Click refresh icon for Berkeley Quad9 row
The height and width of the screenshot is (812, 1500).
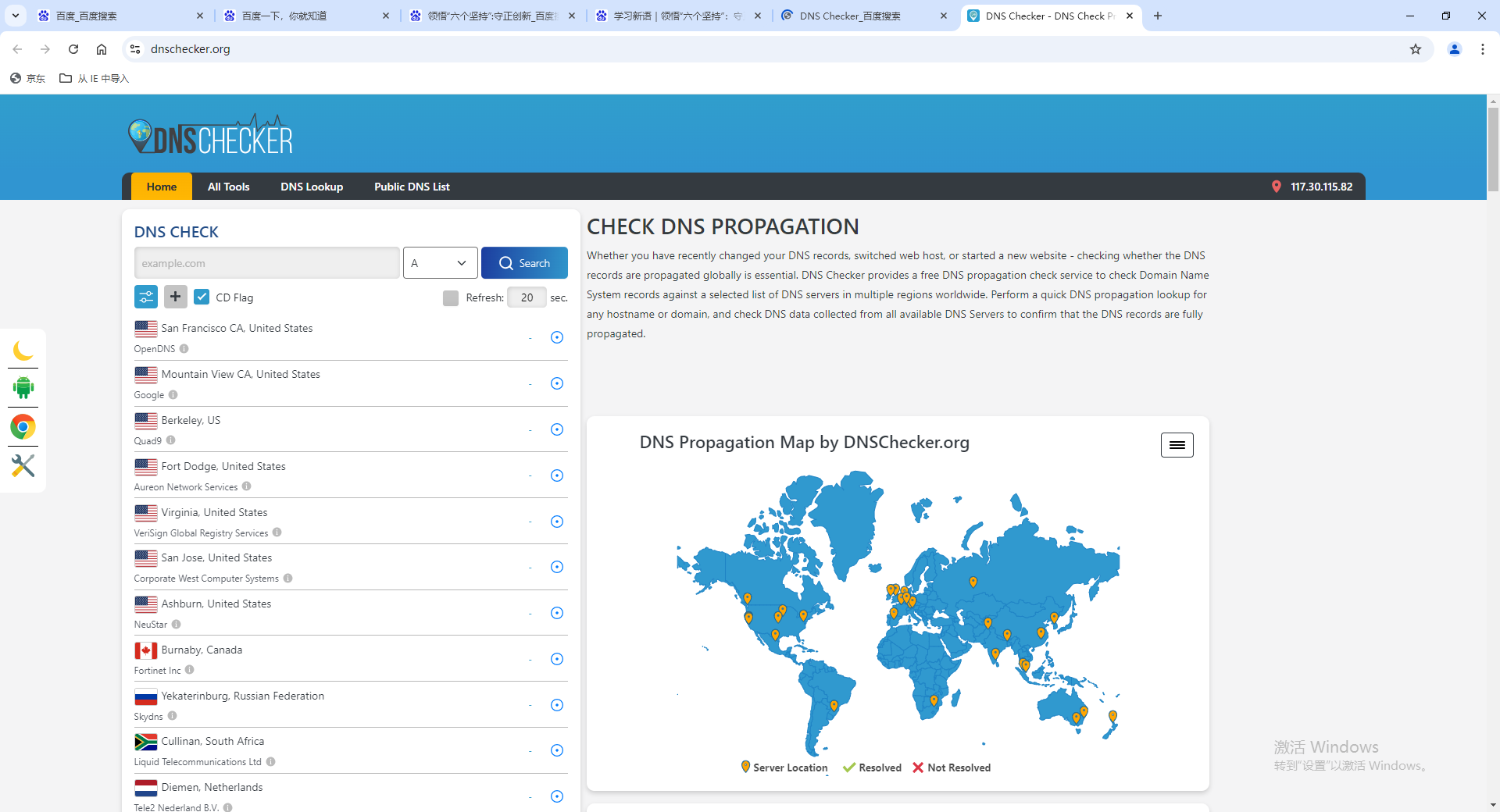pyautogui.click(x=557, y=429)
